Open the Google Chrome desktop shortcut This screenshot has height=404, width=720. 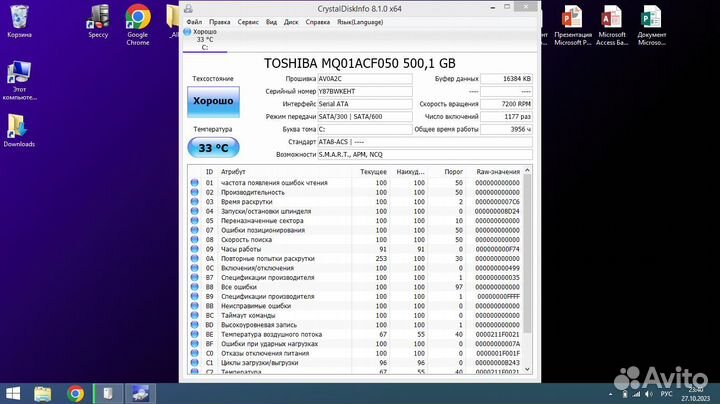pos(138,25)
